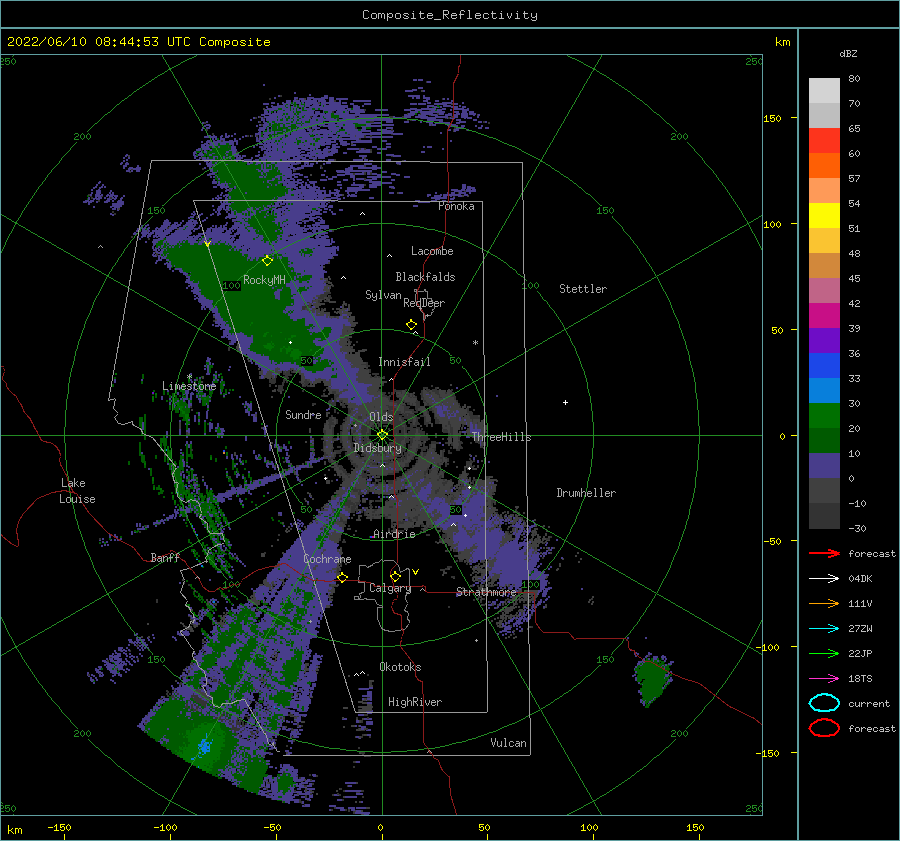Select the white 04DK arrow icon
Image resolution: width=900 pixels, height=841 pixels.
click(824, 578)
